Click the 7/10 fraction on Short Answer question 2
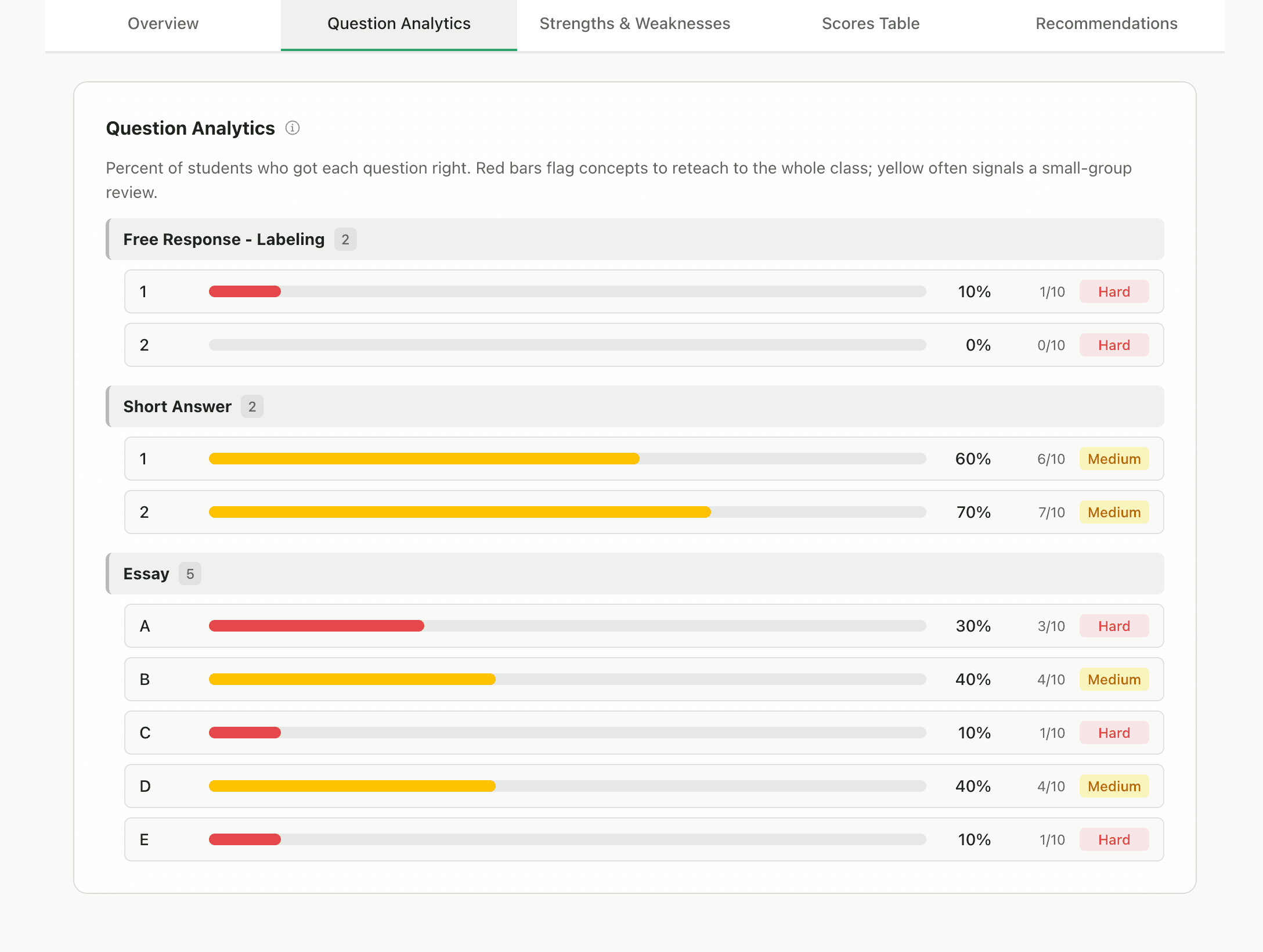This screenshot has height=952, width=1263. pos(1051,512)
